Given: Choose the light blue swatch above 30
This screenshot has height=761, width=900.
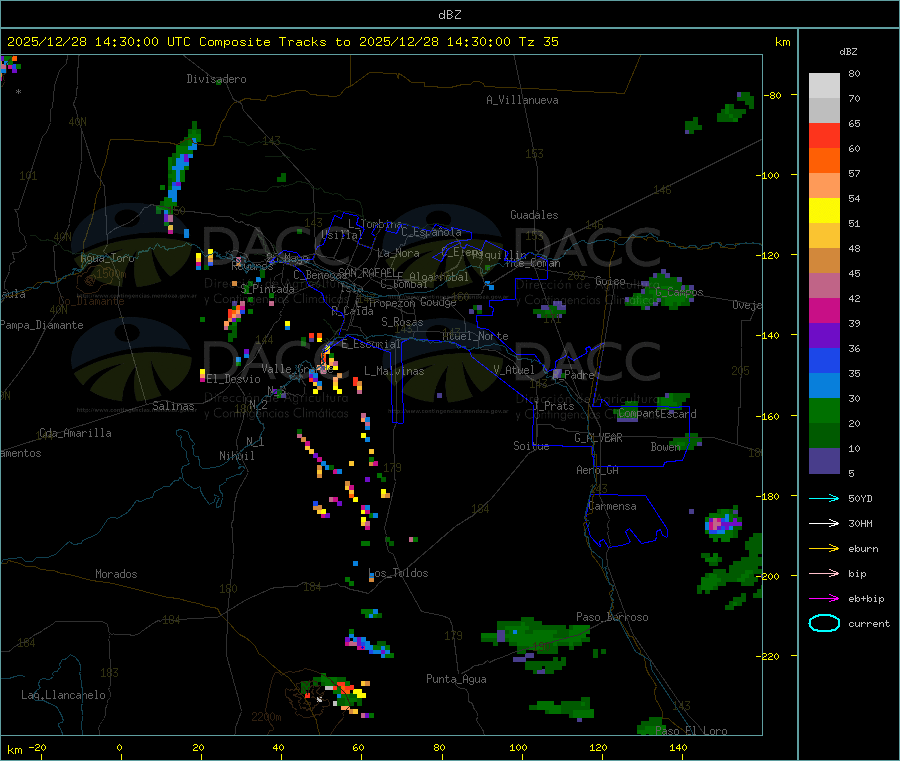Looking at the screenshot, I should tap(824, 386).
